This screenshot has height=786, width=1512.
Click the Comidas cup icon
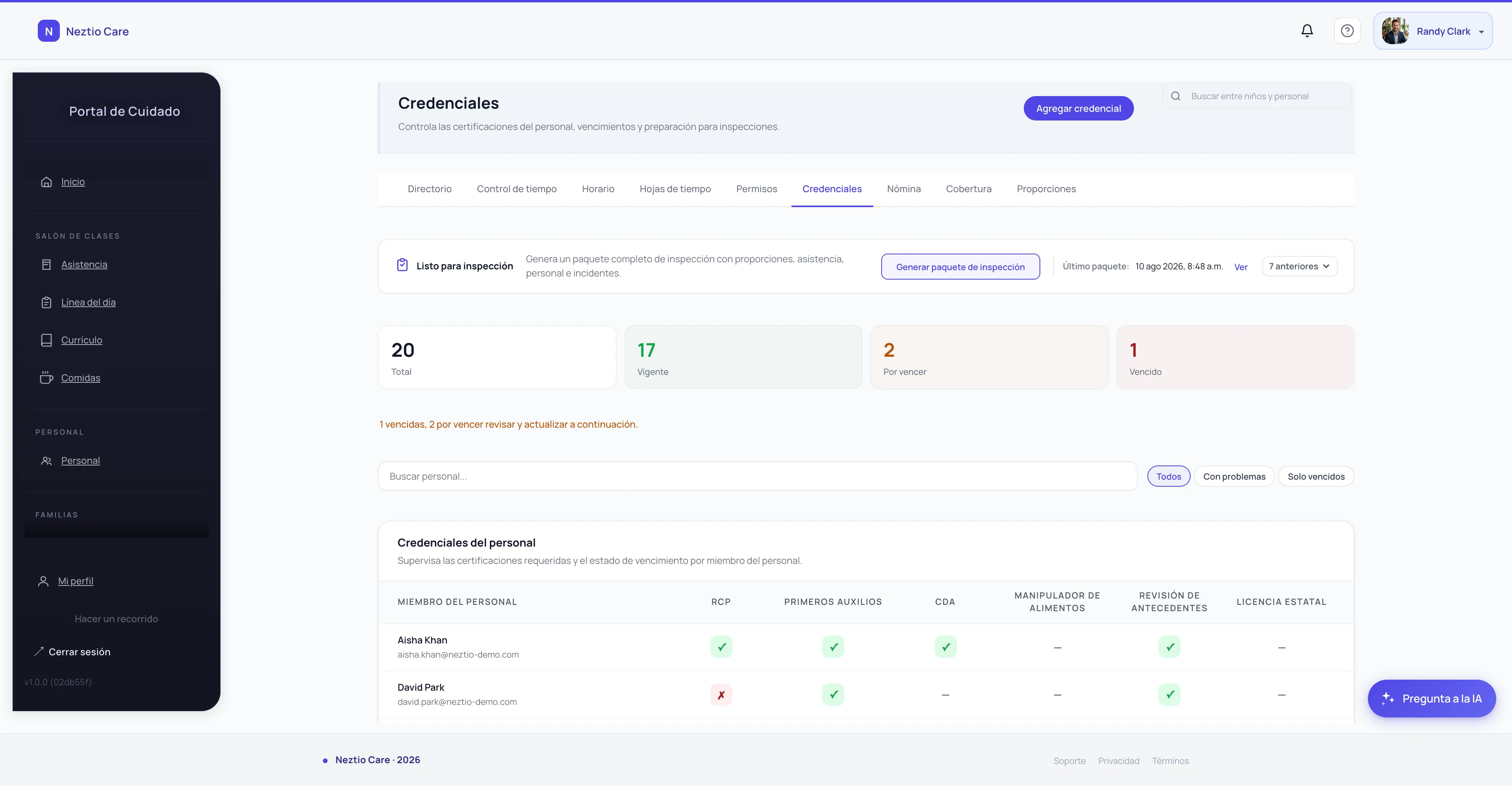tap(46, 377)
